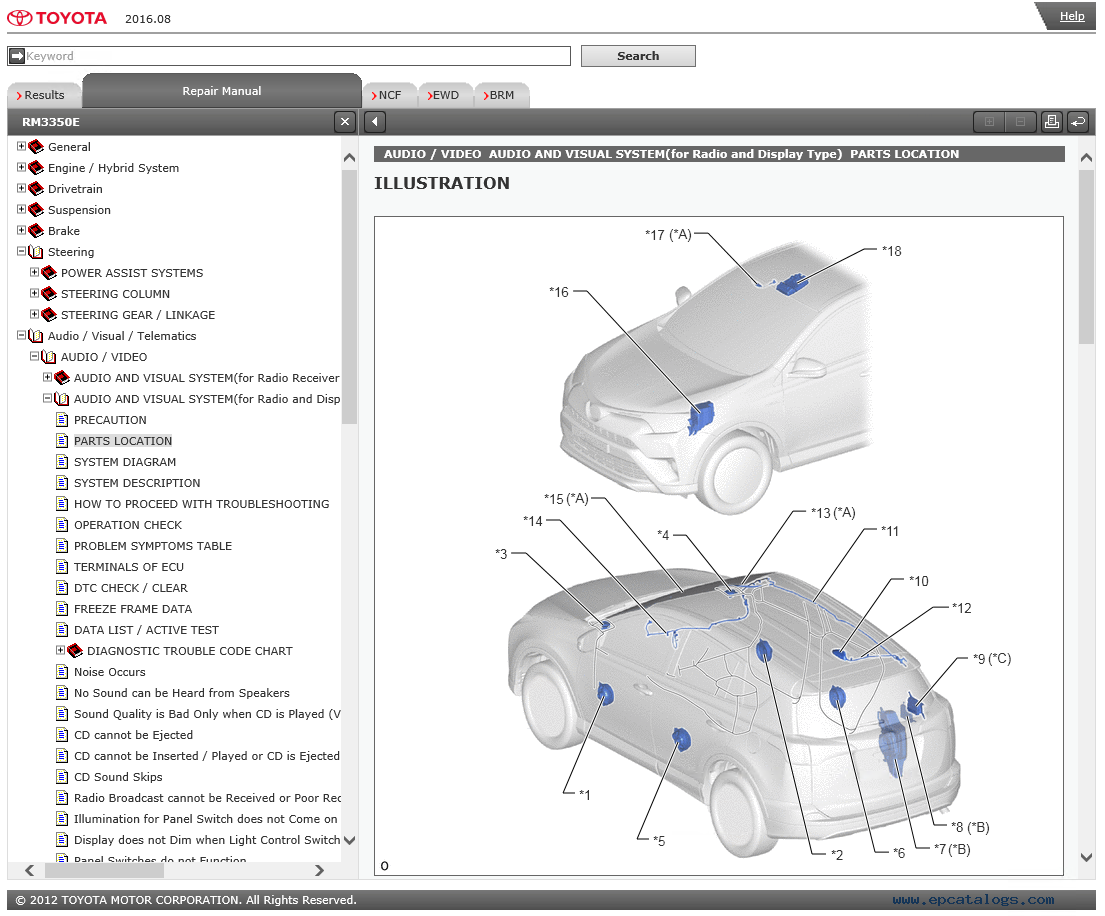Click the tree panel scroll-left arrow
This screenshot has height=916, width=1105.
point(30,870)
